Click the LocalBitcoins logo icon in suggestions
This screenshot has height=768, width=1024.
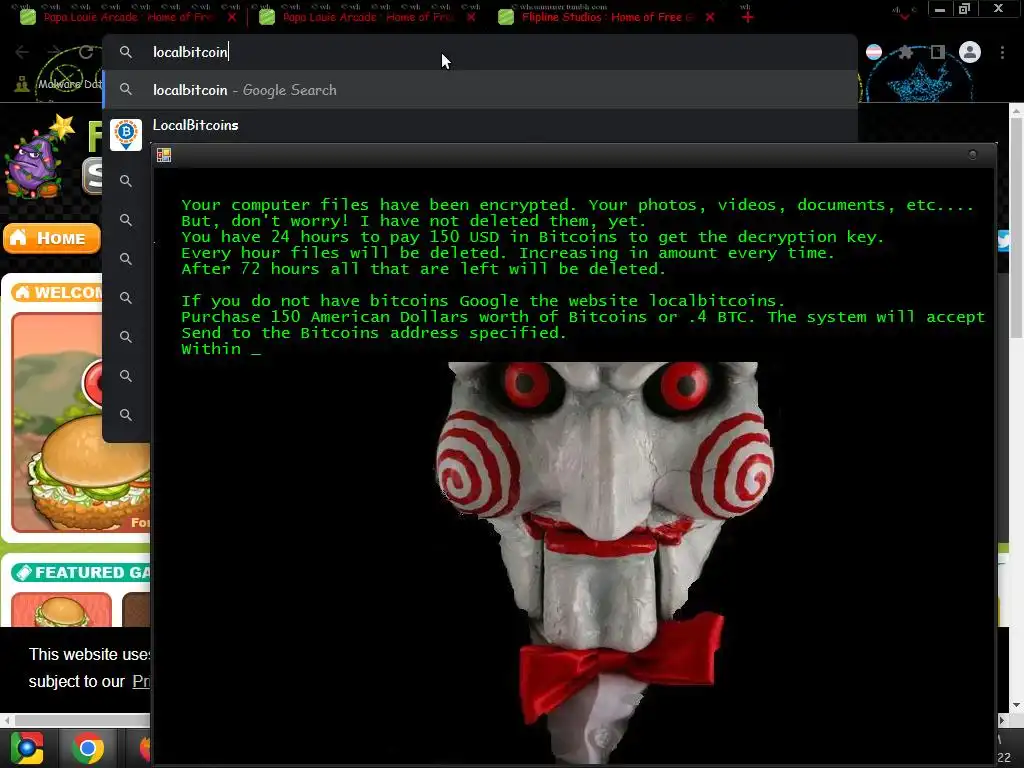pyautogui.click(x=126, y=134)
